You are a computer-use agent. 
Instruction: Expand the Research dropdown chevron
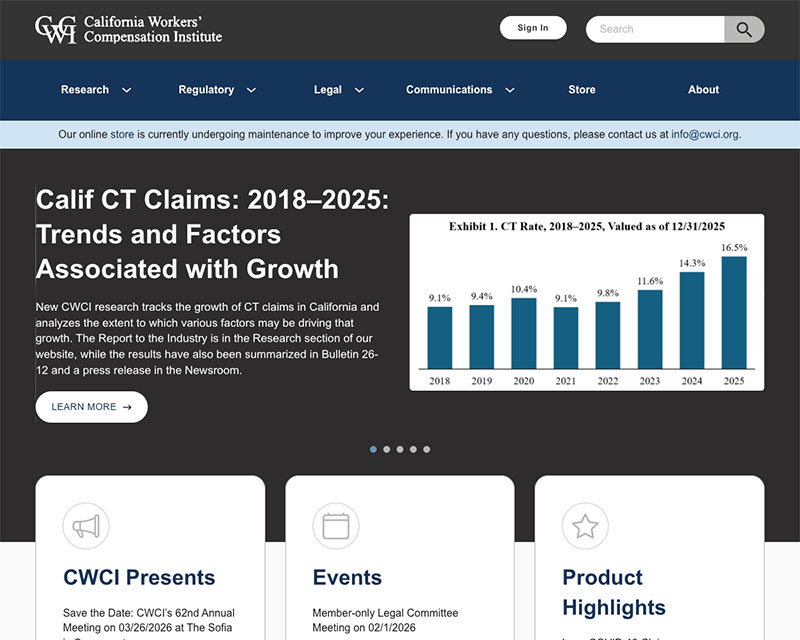(x=127, y=90)
